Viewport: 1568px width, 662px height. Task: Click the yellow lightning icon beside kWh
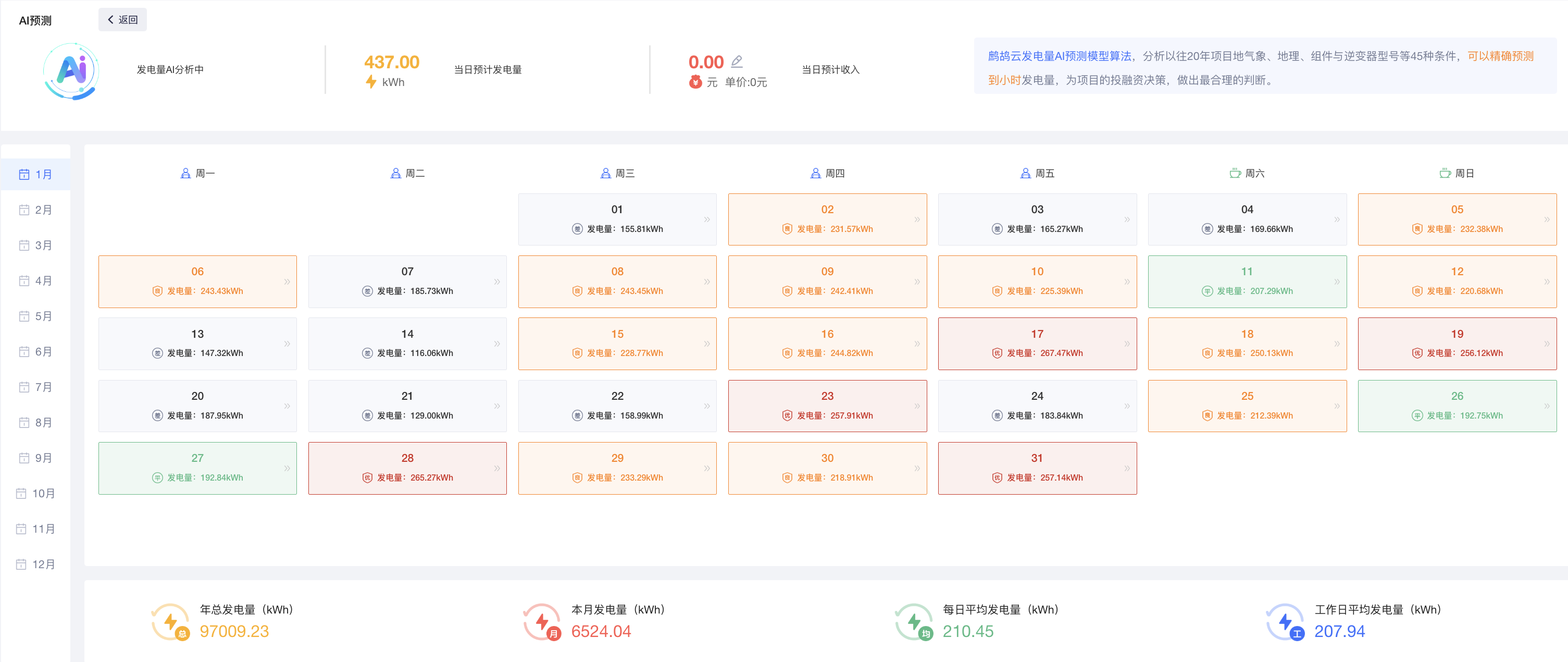click(371, 82)
